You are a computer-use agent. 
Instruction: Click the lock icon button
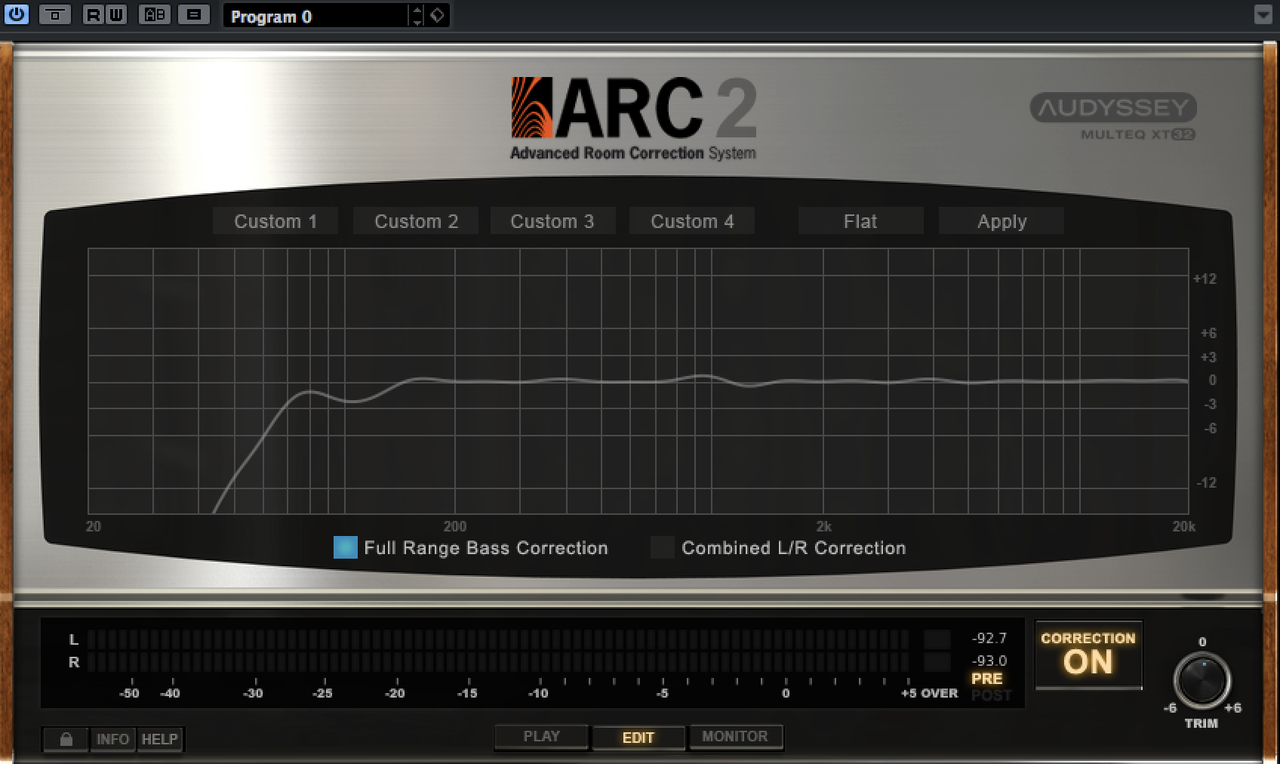(66, 739)
